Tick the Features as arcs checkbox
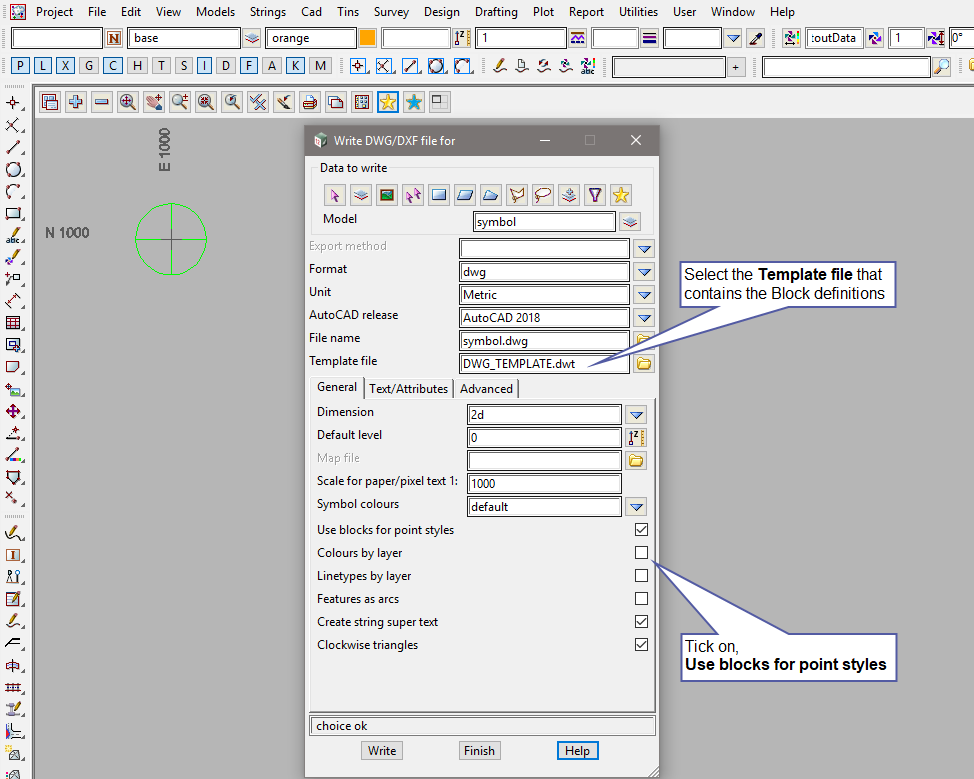This screenshot has width=974, height=779. (641, 599)
